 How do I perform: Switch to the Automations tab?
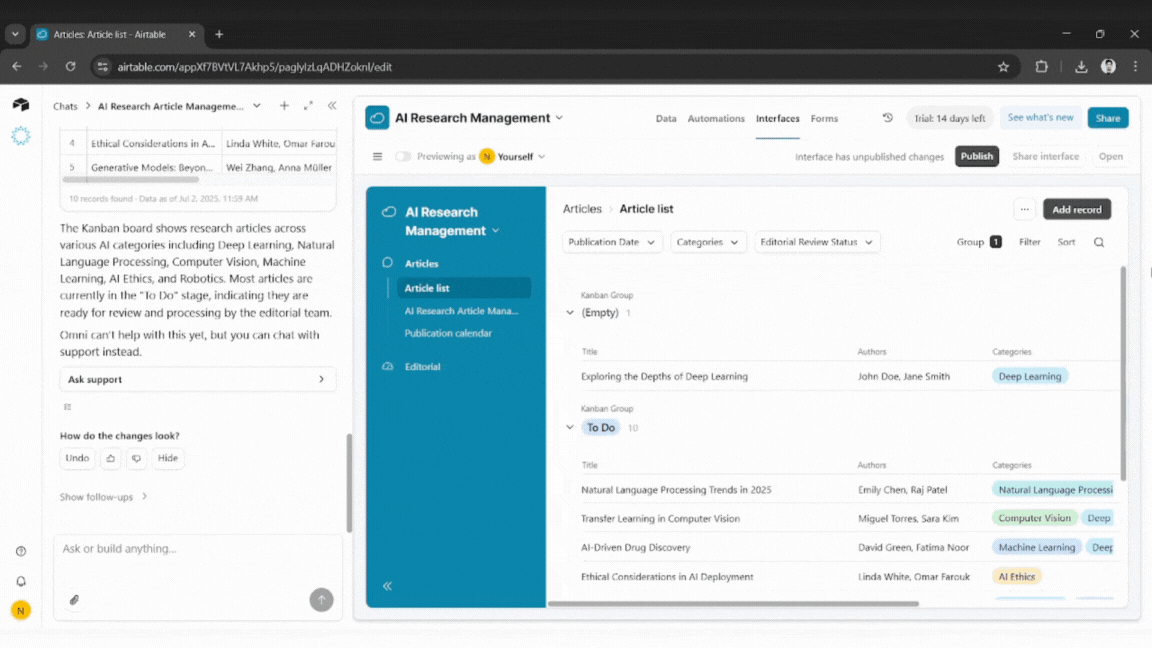[716, 118]
